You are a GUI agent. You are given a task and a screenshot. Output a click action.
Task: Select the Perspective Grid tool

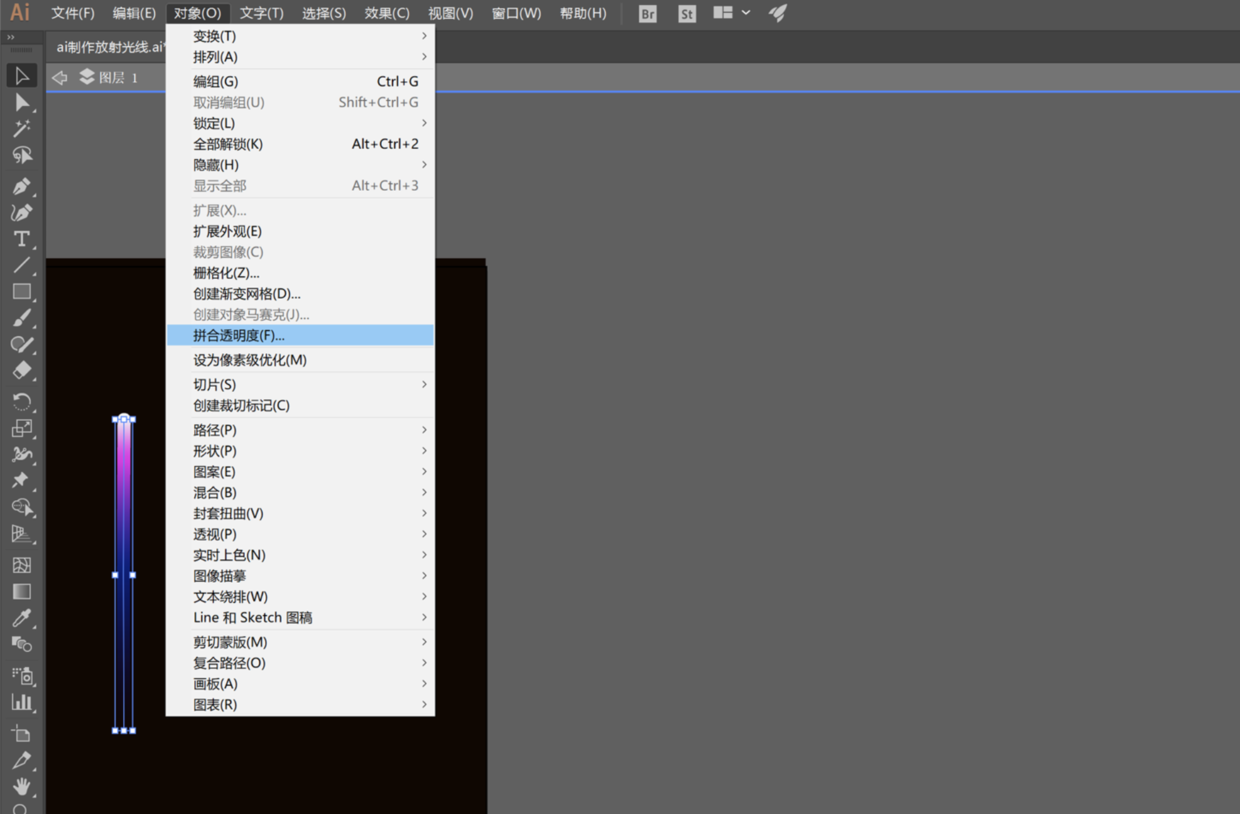(x=22, y=533)
